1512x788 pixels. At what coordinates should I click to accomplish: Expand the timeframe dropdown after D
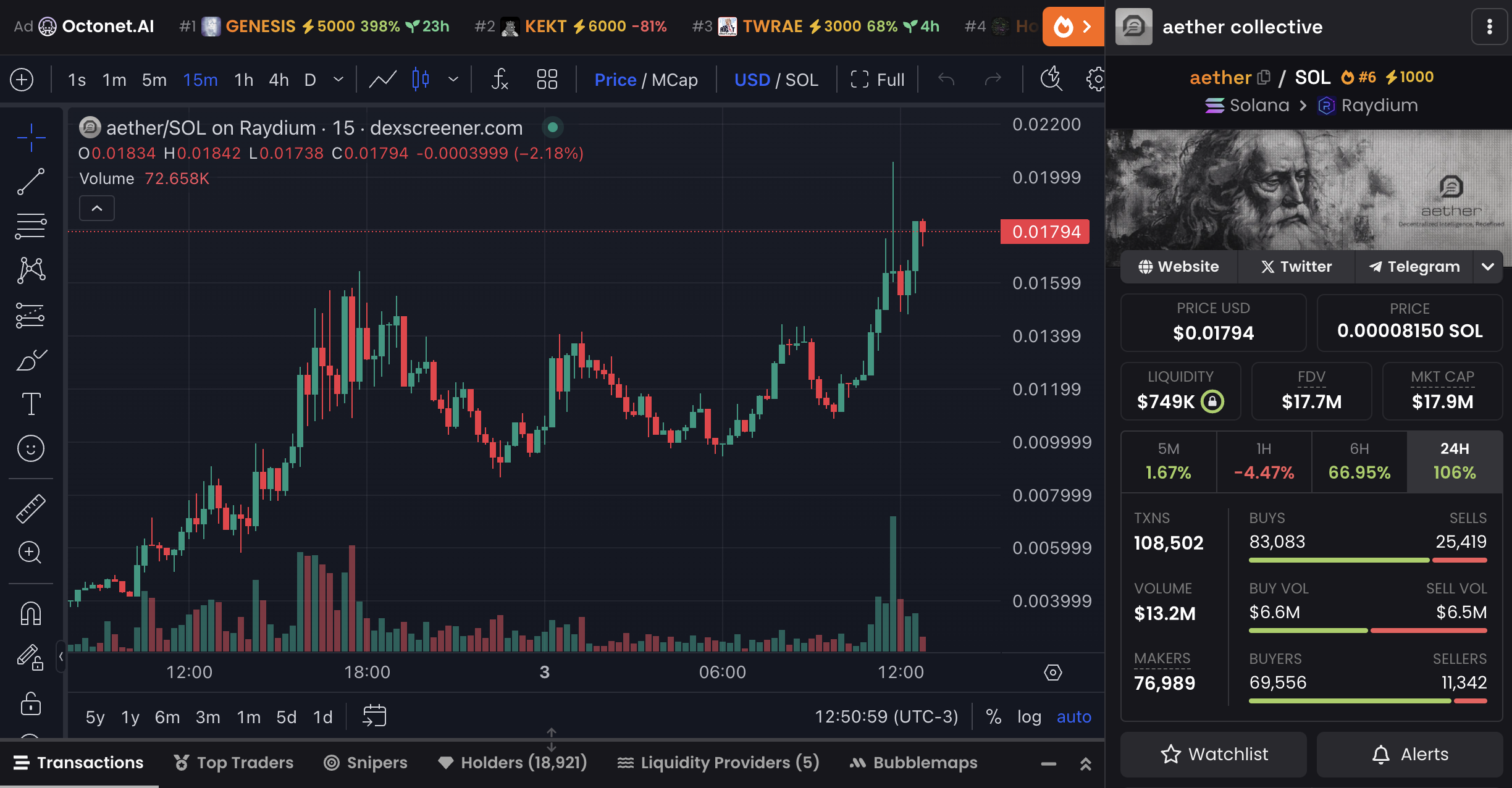point(338,80)
